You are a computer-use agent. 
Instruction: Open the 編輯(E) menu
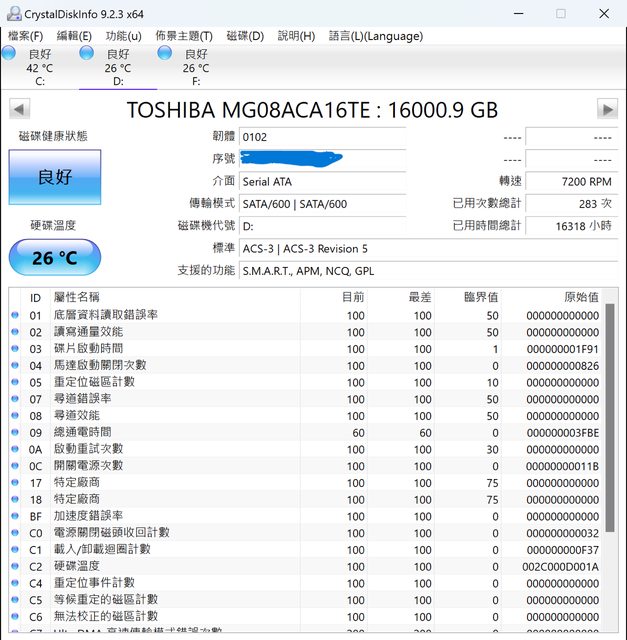74,36
